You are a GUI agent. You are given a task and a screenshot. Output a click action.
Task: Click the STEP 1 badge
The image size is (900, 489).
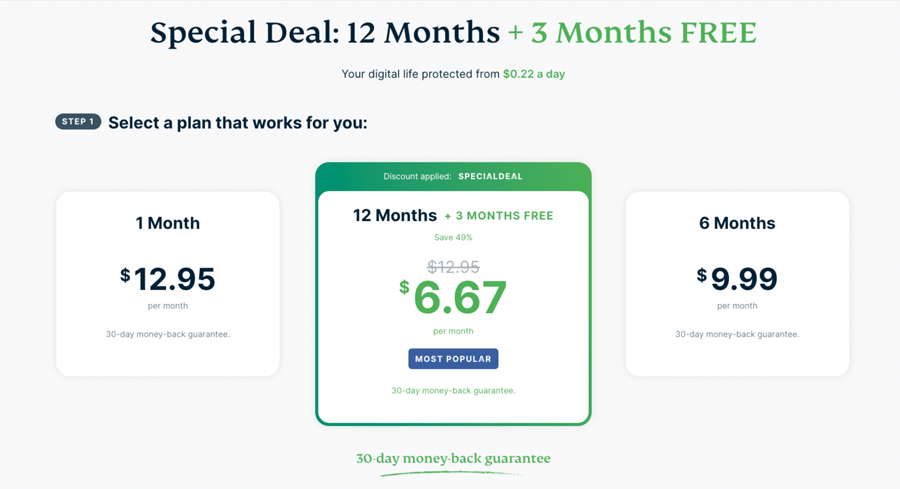(78, 122)
